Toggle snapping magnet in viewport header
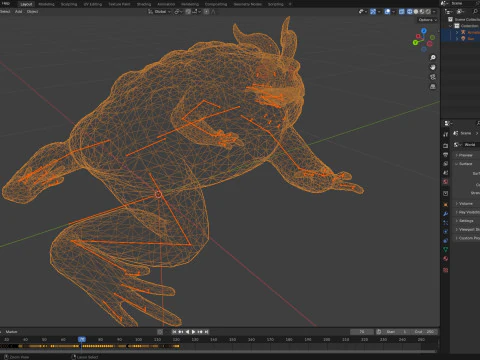Viewport: 480px width, 360px height. [x=188, y=12]
